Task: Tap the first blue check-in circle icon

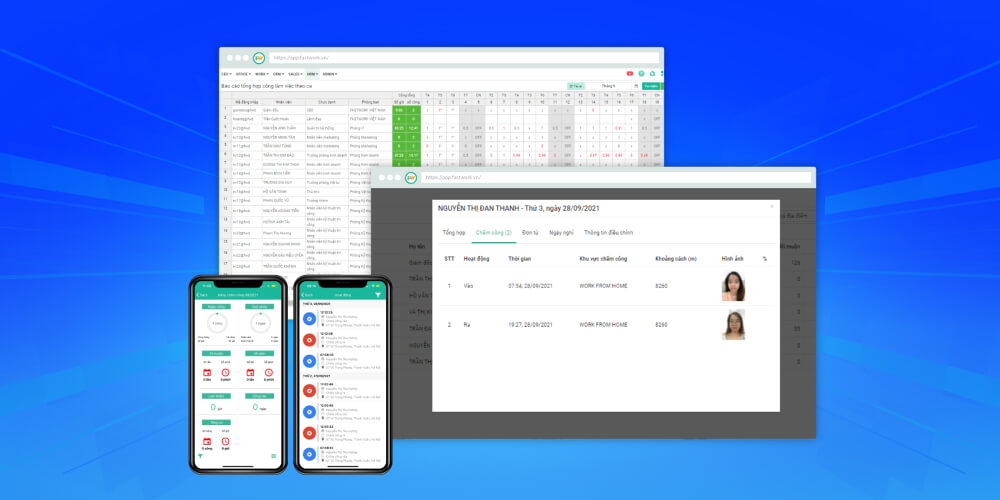Action: 309,320
